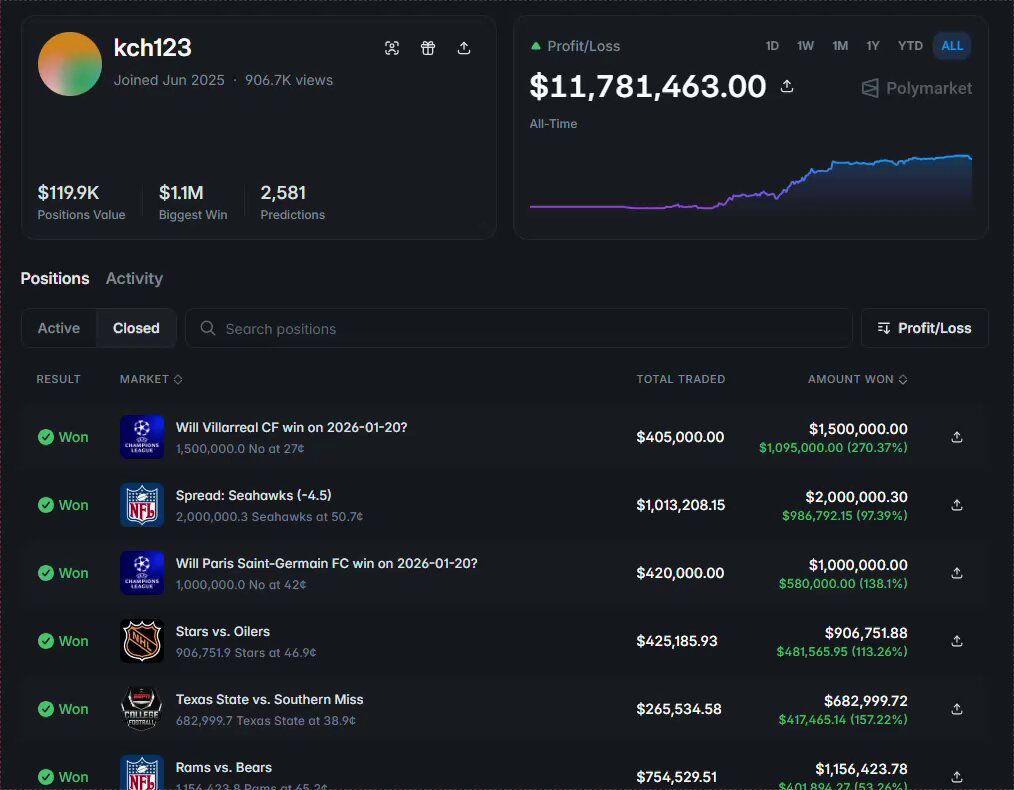1014x790 pixels.
Task: Click the $265,534.58 total traded value
Action: (679, 709)
